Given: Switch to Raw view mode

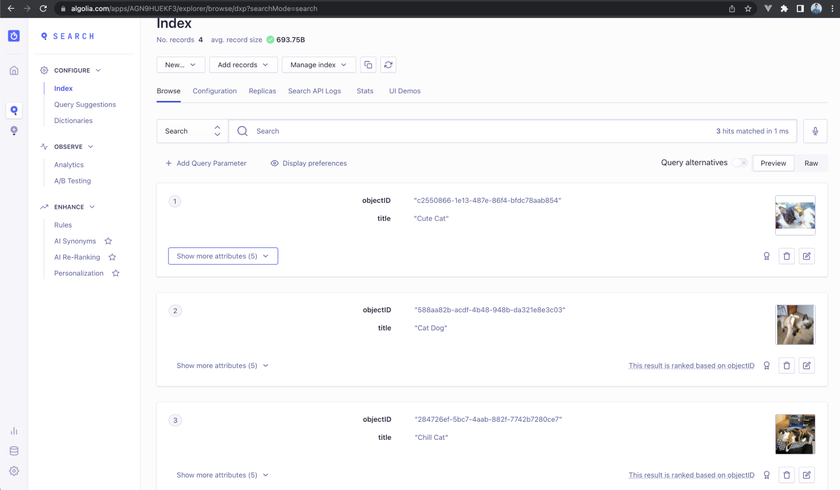Looking at the screenshot, I should click(811, 163).
